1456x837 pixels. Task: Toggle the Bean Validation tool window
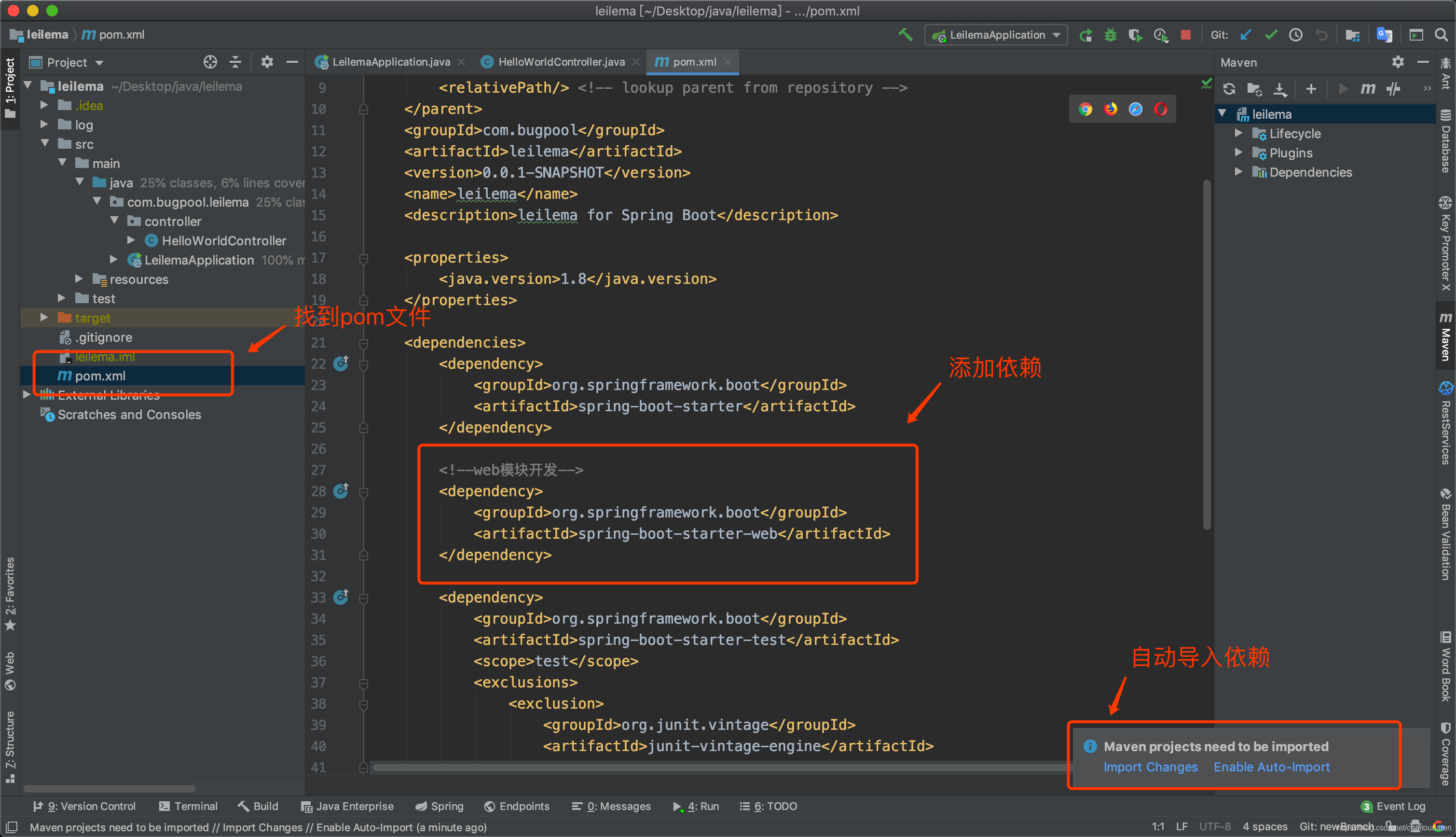[1446, 535]
